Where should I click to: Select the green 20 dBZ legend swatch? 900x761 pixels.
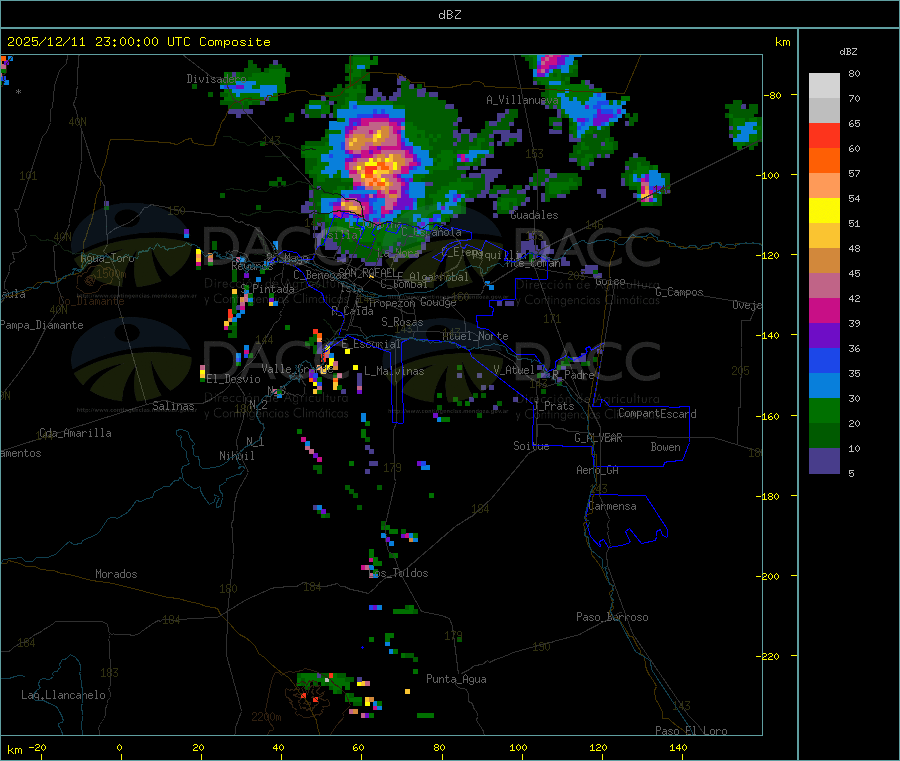(824, 410)
